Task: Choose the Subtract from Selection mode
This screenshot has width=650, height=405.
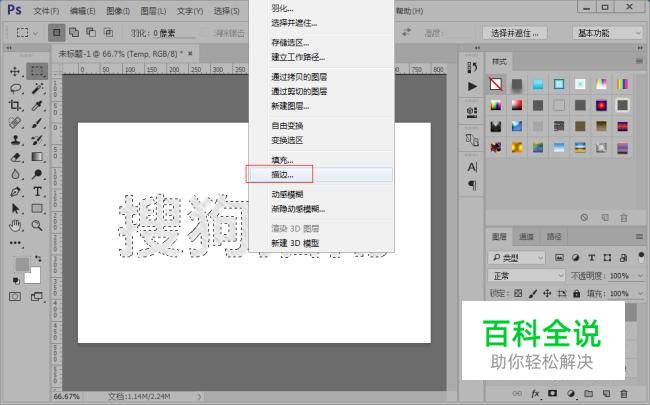Action: [91, 32]
